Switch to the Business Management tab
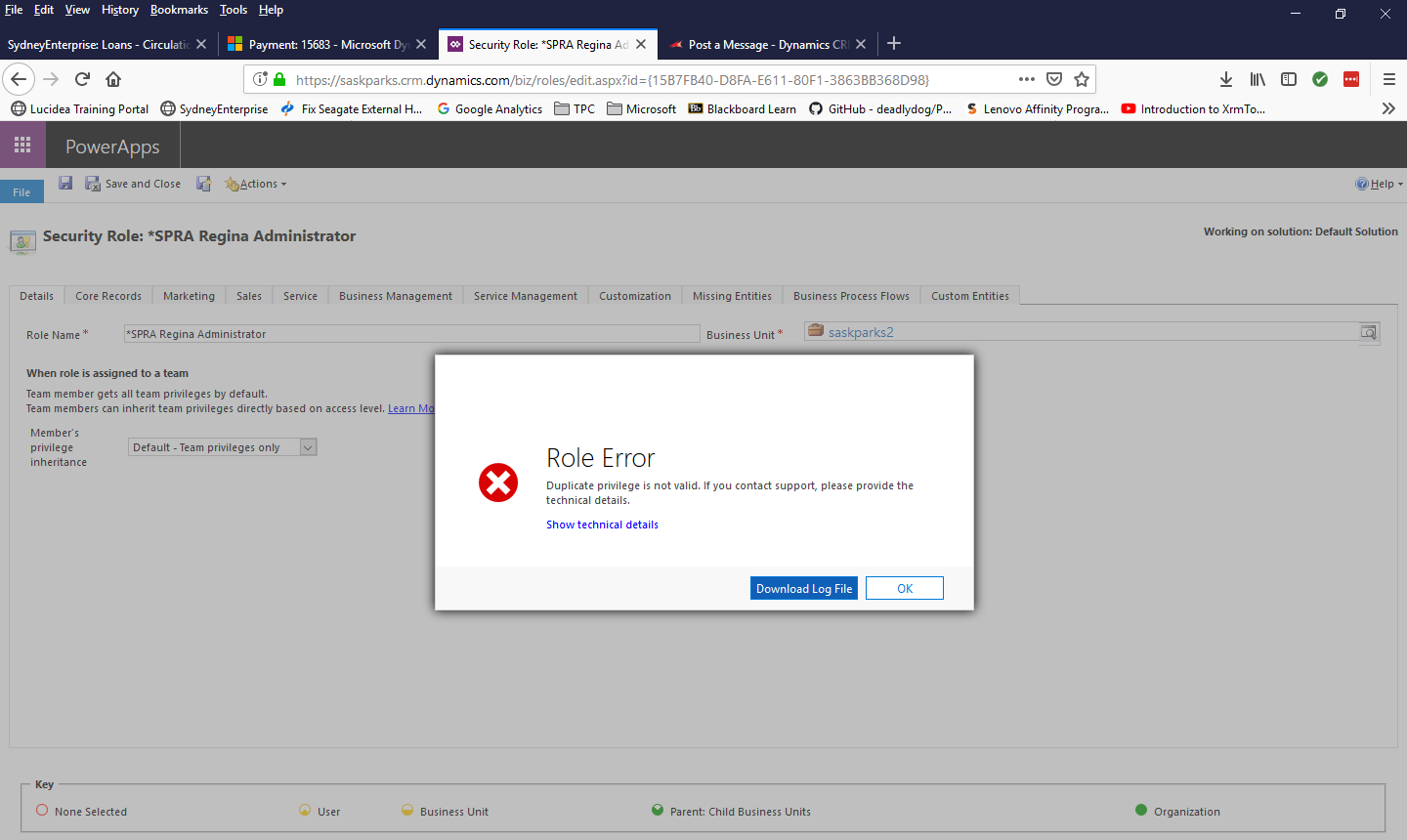The height and width of the screenshot is (840, 1407). point(396,296)
